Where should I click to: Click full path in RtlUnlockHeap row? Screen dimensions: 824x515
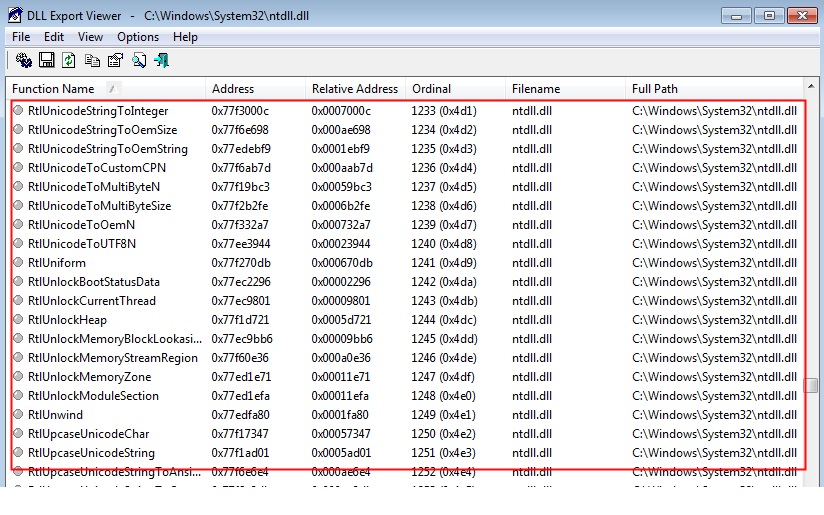click(714, 320)
